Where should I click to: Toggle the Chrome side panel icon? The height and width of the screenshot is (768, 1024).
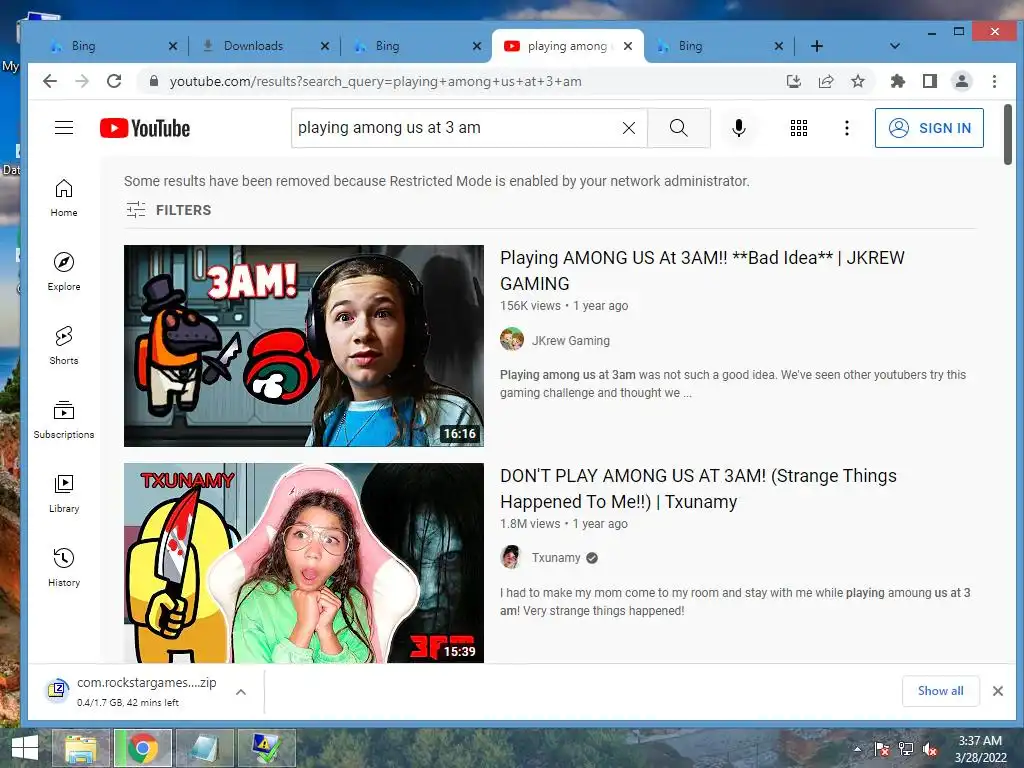click(929, 81)
